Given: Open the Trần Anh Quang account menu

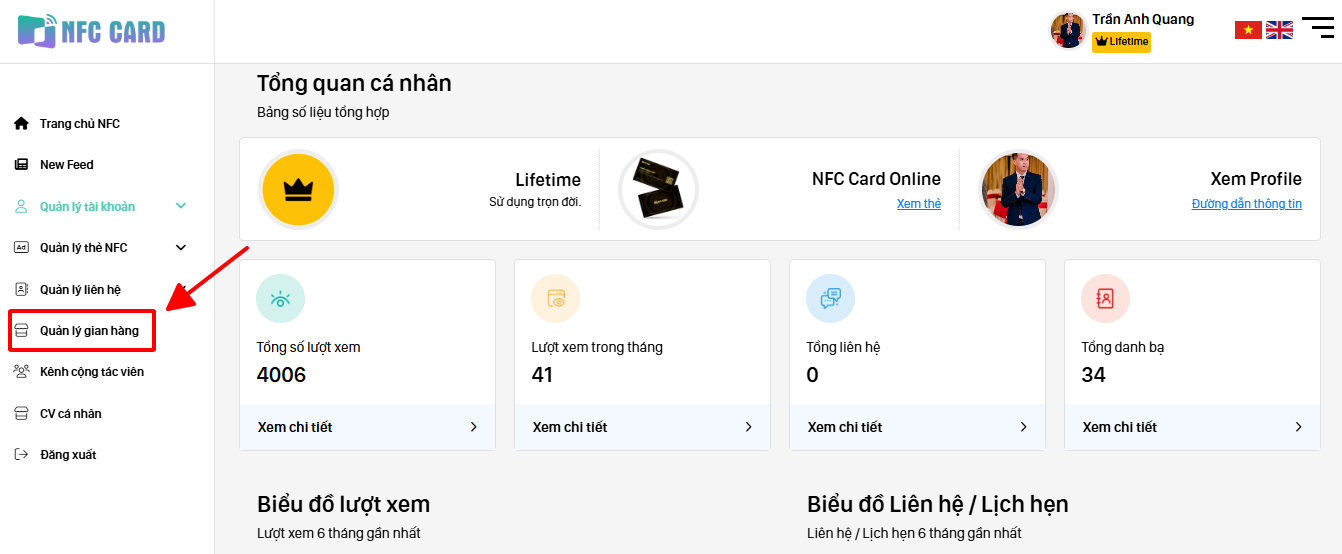Looking at the screenshot, I should click(x=1142, y=19).
